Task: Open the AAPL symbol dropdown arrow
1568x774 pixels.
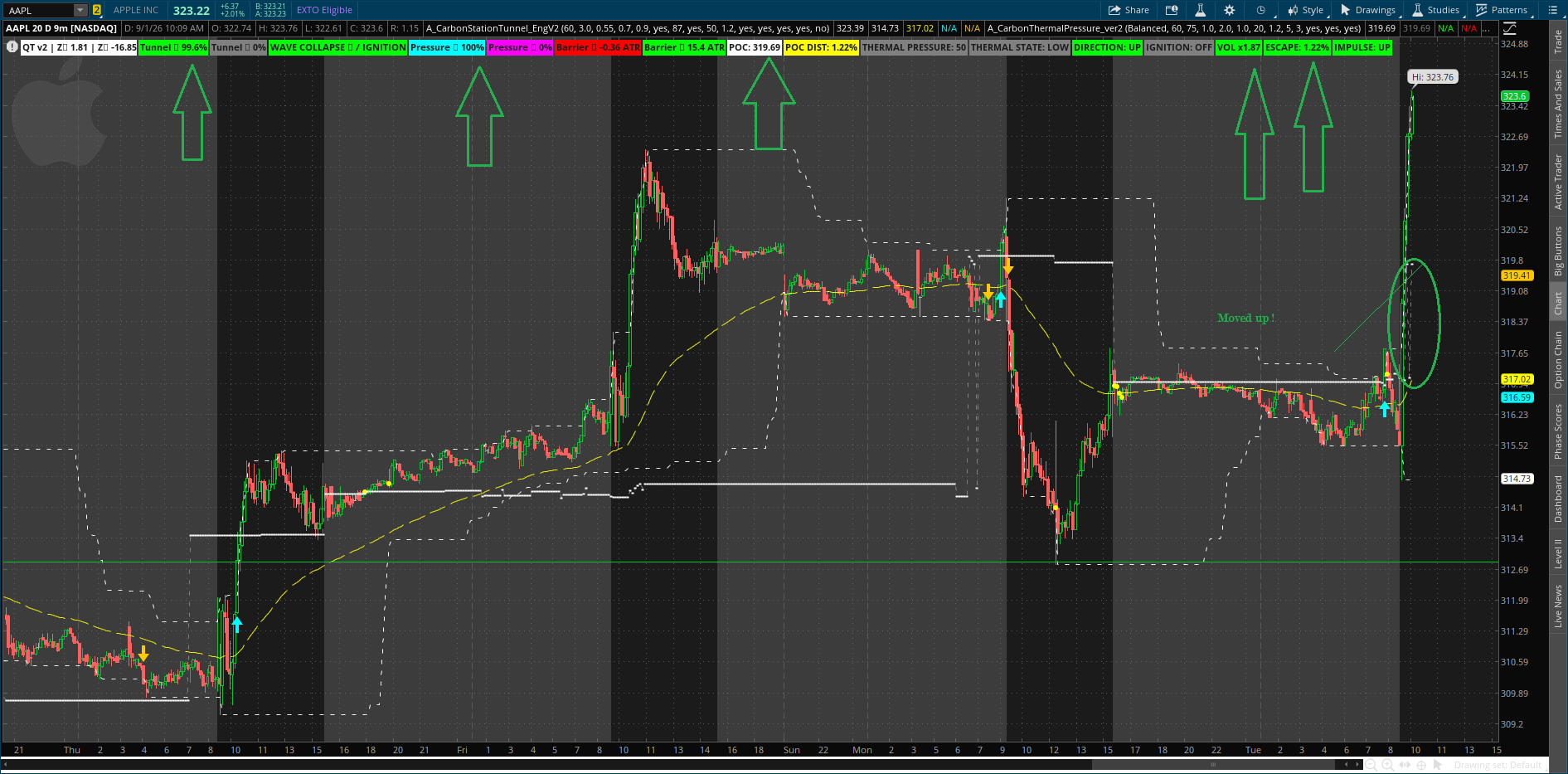Action: [x=80, y=10]
